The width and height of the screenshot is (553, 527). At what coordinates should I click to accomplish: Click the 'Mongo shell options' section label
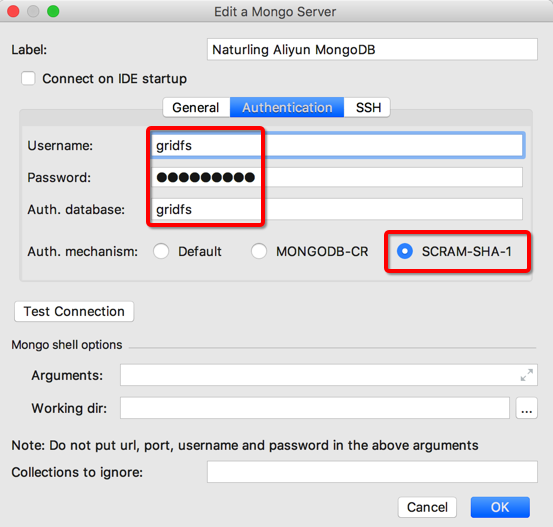click(67, 345)
